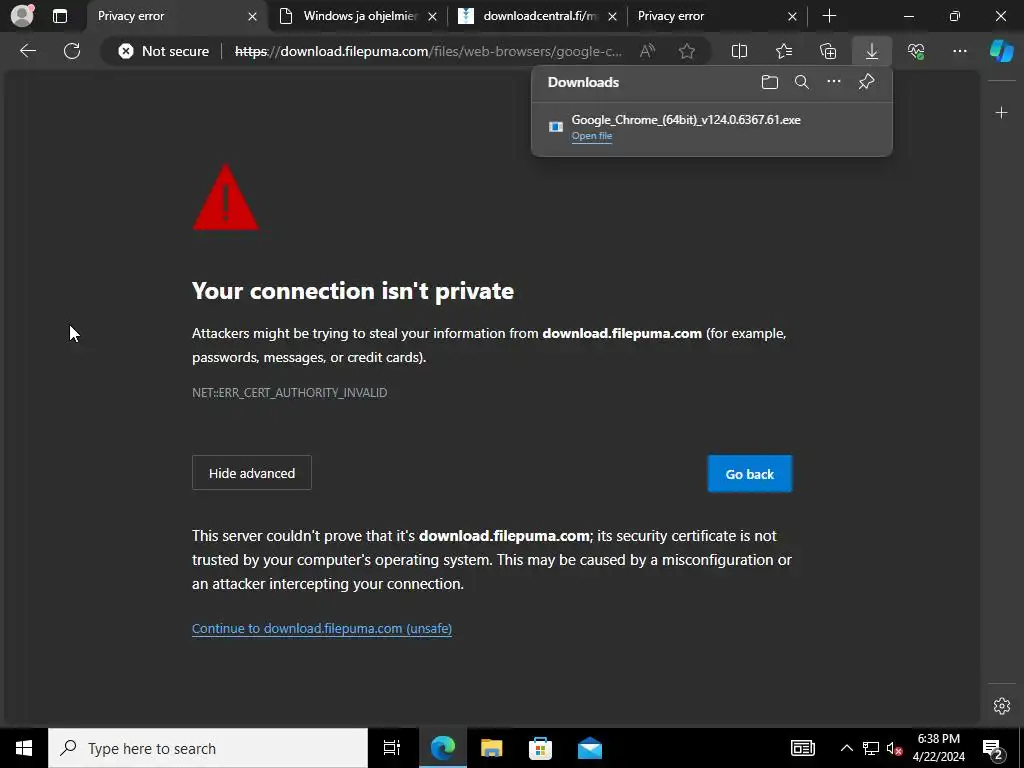
Task: Open Mail app from taskbar
Action: click(x=590, y=748)
